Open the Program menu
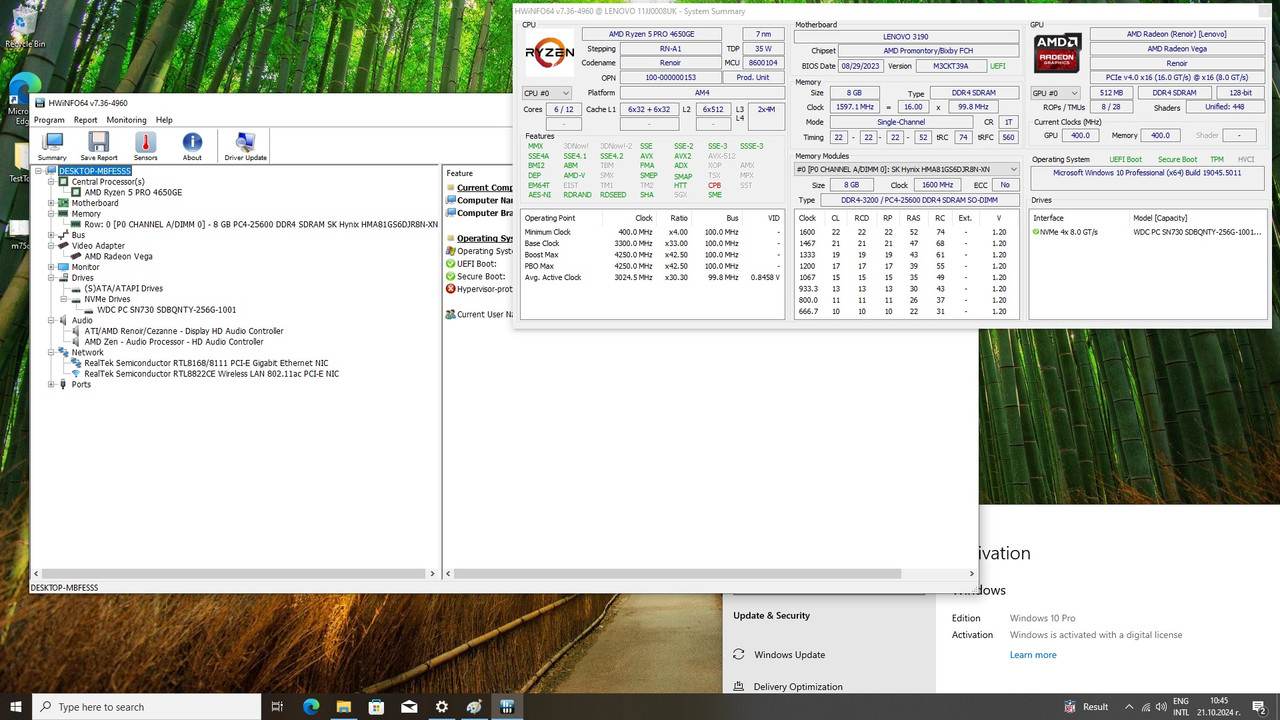The image size is (1280, 720). [x=49, y=120]
